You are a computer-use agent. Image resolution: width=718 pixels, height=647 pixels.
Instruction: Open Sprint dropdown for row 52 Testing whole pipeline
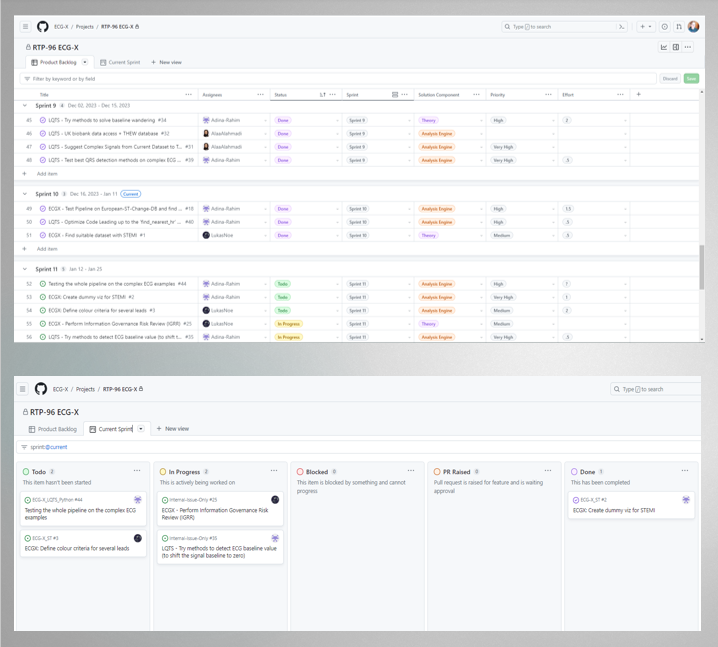coord(409,284)
